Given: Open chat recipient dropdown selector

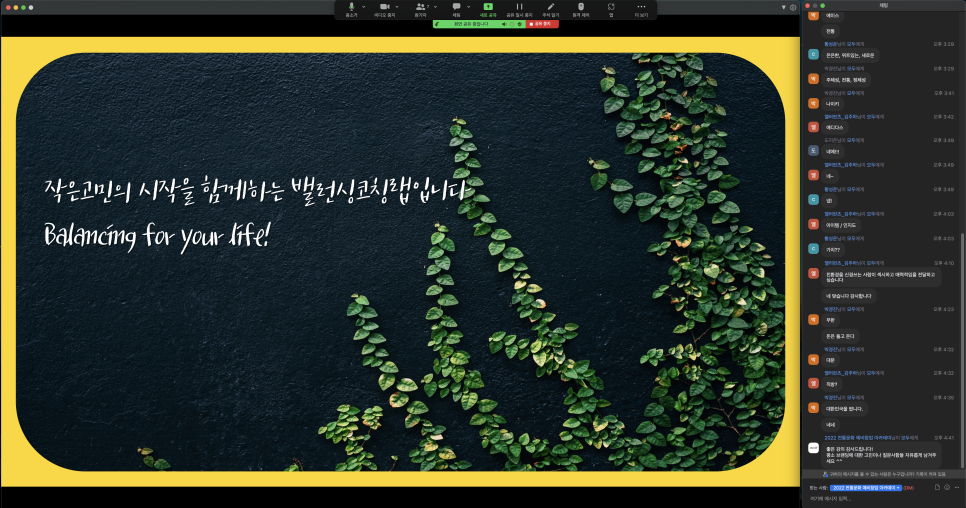Looking at the screenshot, I should click(x=866, y=488).
